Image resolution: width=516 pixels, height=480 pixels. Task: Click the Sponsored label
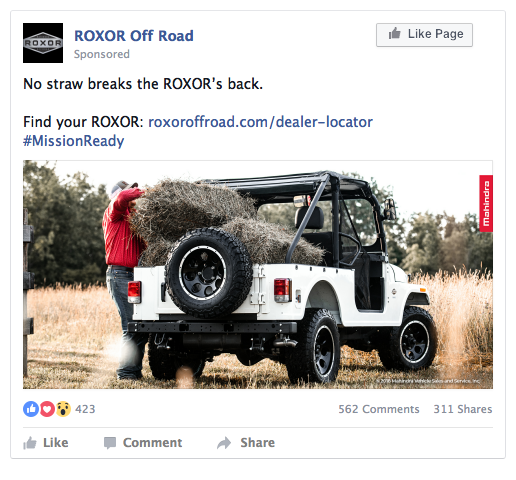102,54
